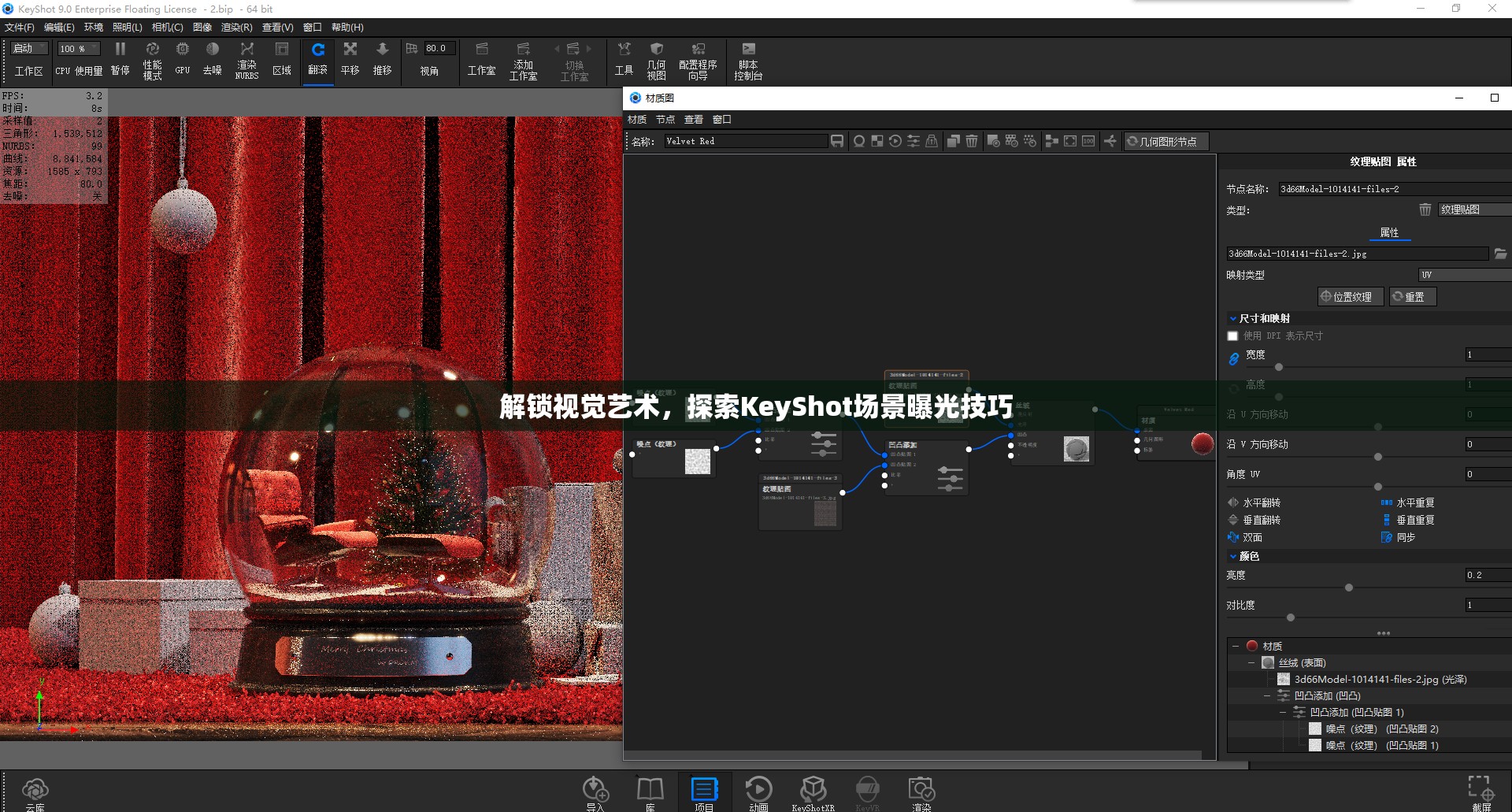Select the 平移 pan camera tool
The width and height of the screenshot is (1512, 812).
[350, 59]
